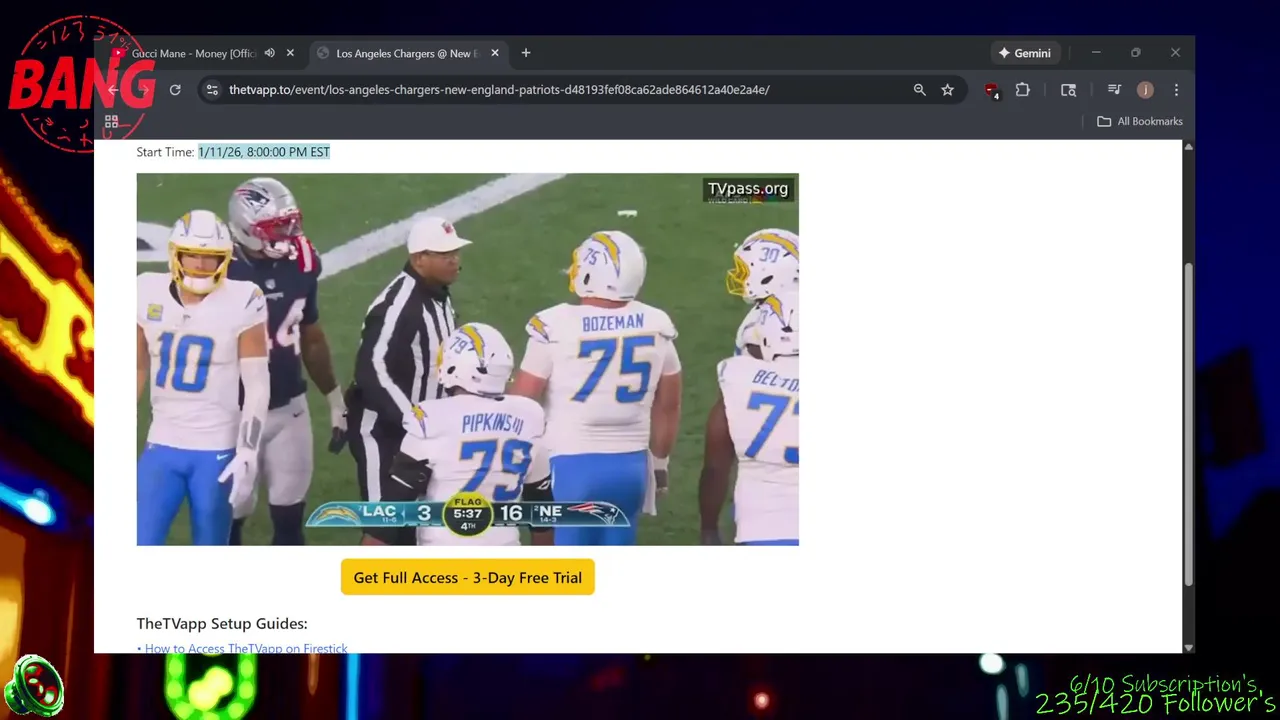
Task: Click the scrollbar down arrow
Action: (1188, 647)
